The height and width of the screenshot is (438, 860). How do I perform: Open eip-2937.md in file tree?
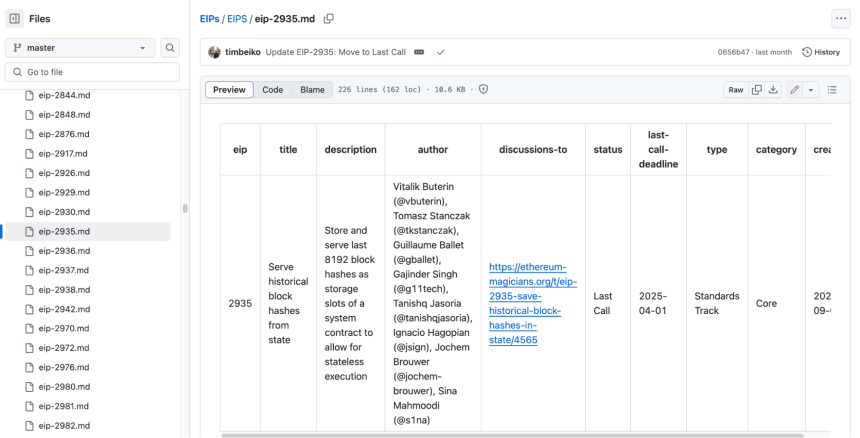(64, 270)
